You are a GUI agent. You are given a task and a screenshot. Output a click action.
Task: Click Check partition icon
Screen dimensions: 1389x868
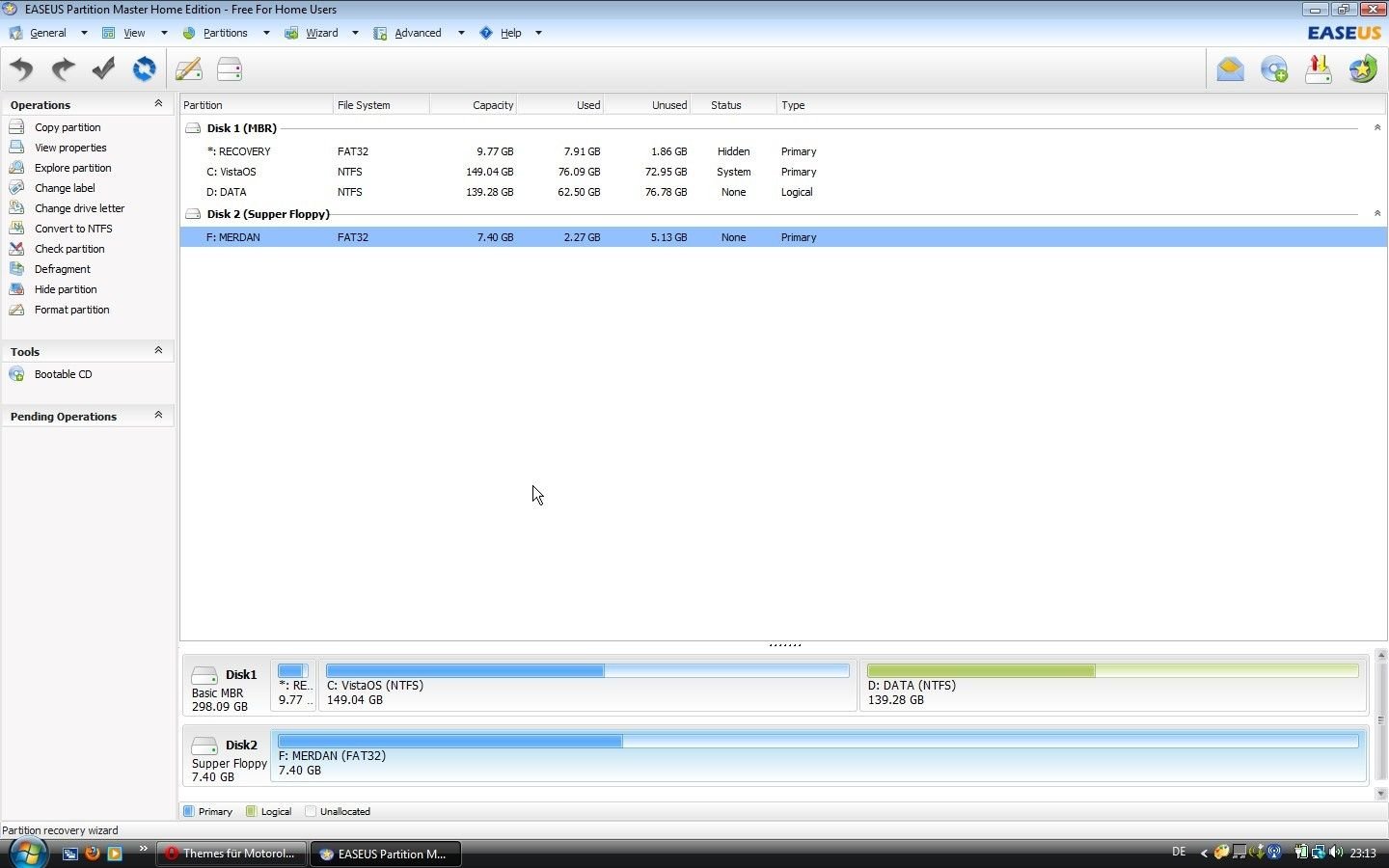tap(16, 249)
